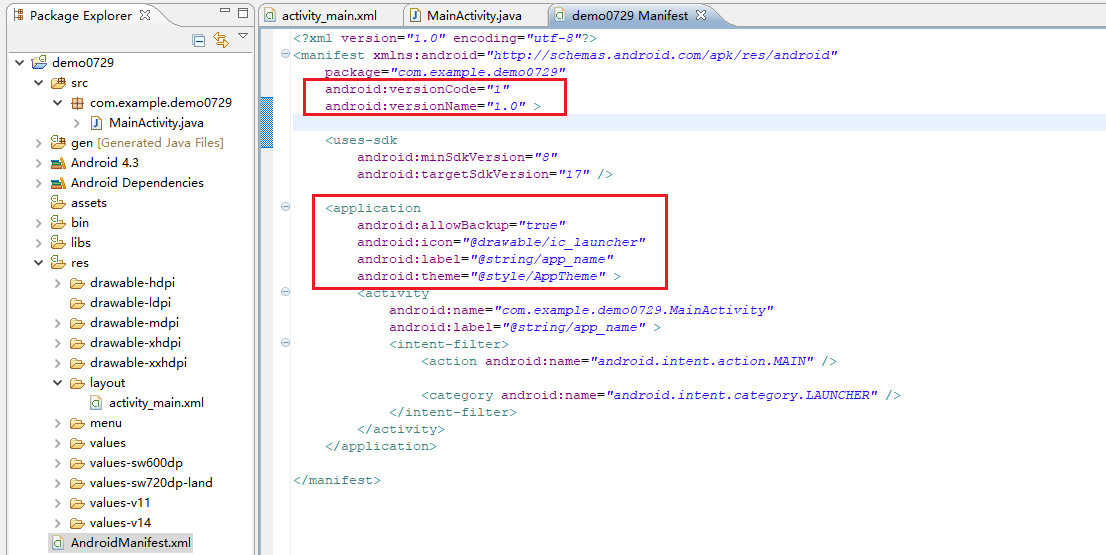This screenshot has height=555, width=1106.
Task: Toggle Link with Editor in Package Explorer
Action: pyautogui.click(x=221, y=40)
